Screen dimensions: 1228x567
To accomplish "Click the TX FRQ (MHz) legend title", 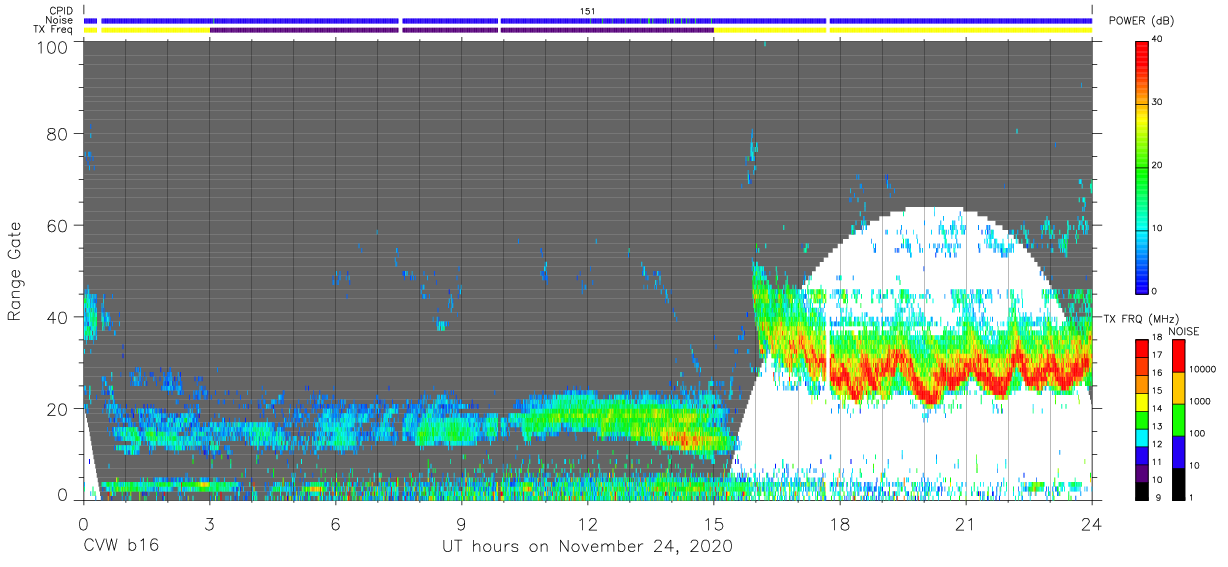I will [1142, 318].
